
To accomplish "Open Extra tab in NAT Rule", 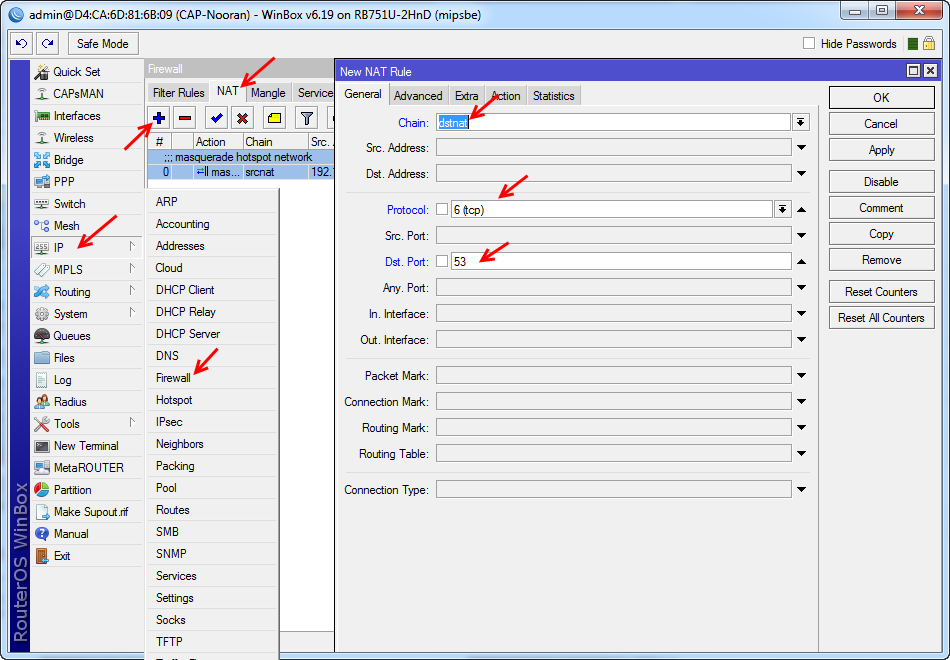I will (467, 96).
